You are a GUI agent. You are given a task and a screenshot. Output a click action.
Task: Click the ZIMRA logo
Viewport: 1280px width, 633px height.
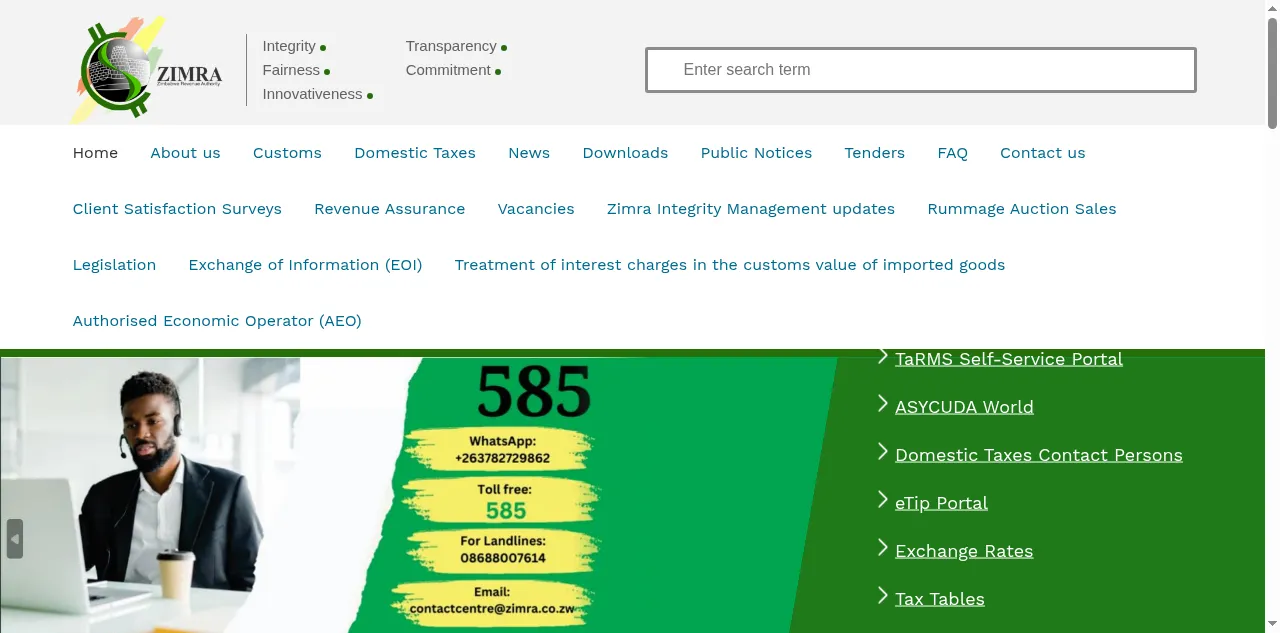coord(147,70)
